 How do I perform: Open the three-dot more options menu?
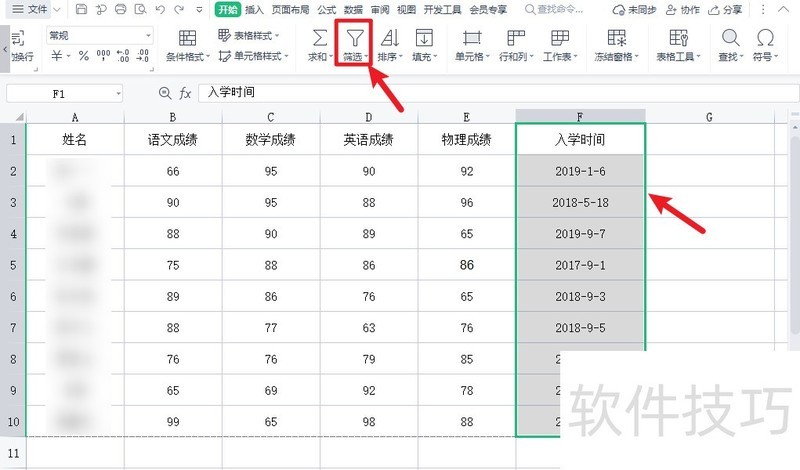[763, 10]
